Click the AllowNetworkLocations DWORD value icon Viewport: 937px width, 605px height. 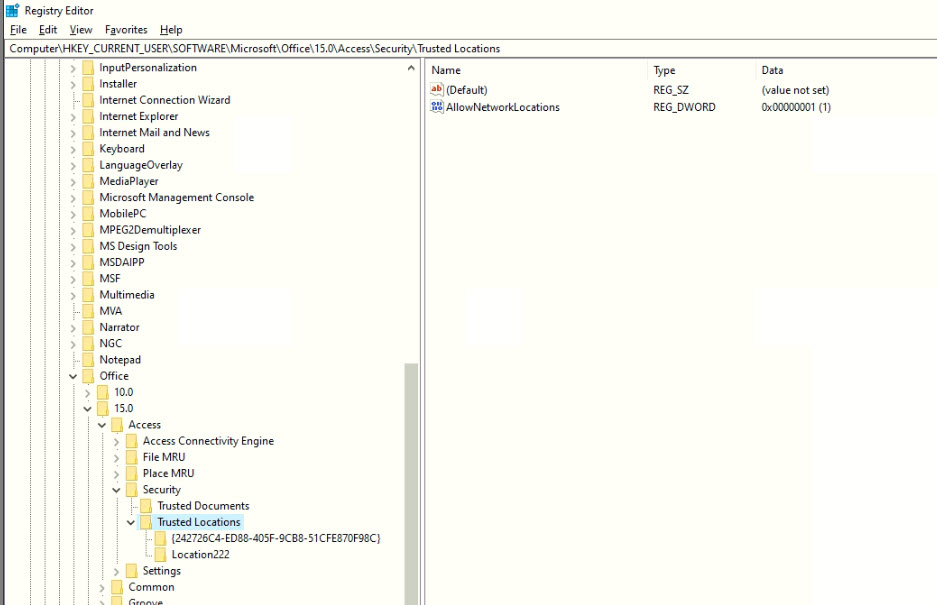(436, 107)
